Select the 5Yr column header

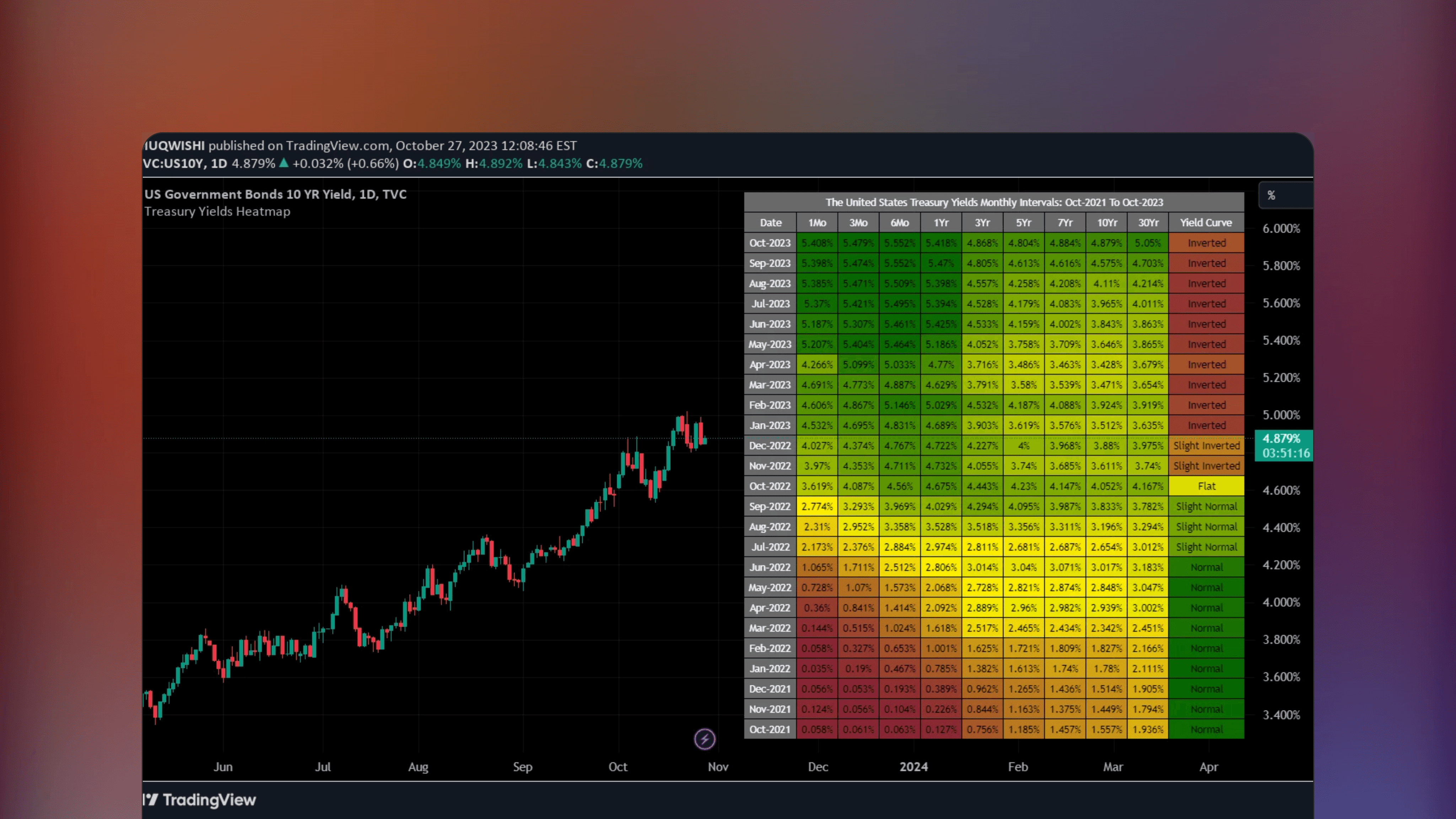[x=1024, y=222]
